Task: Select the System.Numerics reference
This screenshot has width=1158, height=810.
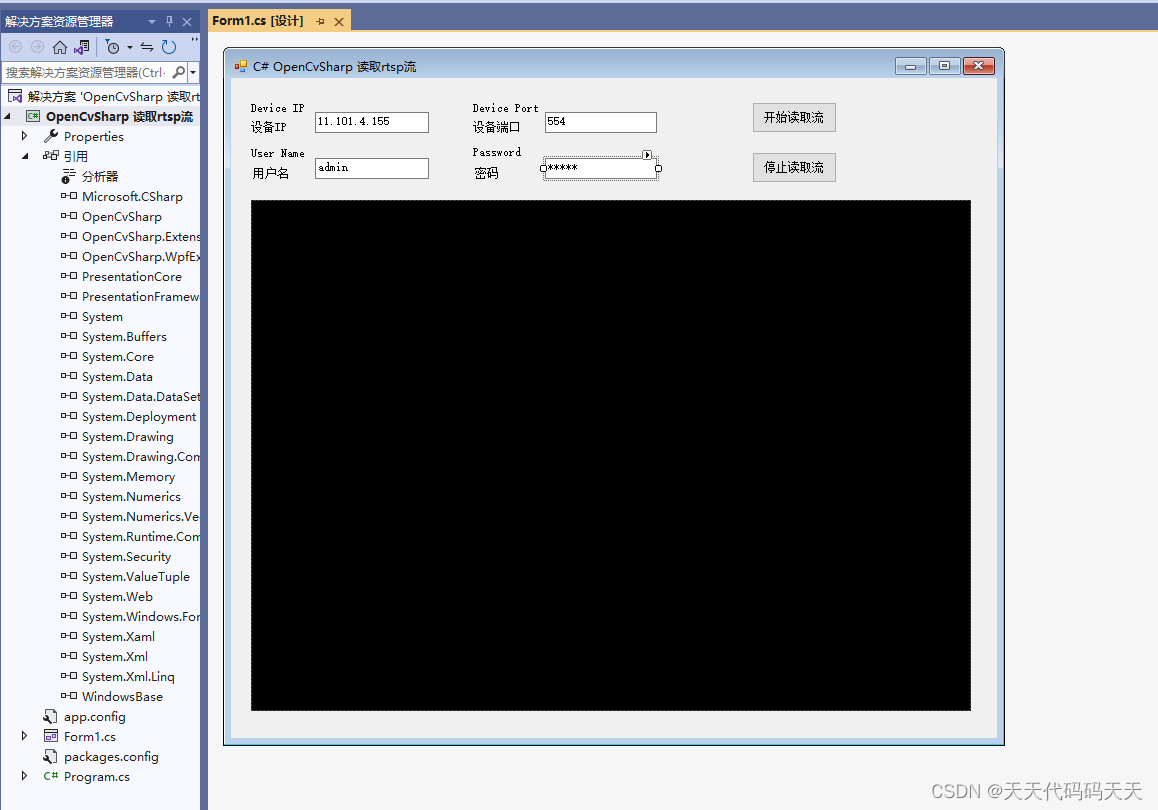Action: click(x=131, y=496)
